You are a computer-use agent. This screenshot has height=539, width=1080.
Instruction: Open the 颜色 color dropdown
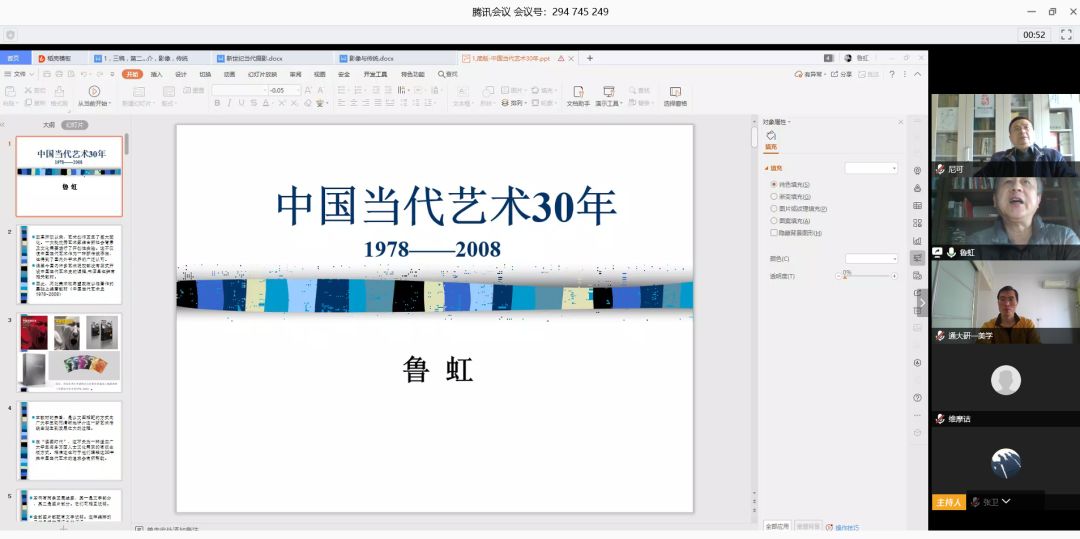pyautogui.click(x=871, y=259)
